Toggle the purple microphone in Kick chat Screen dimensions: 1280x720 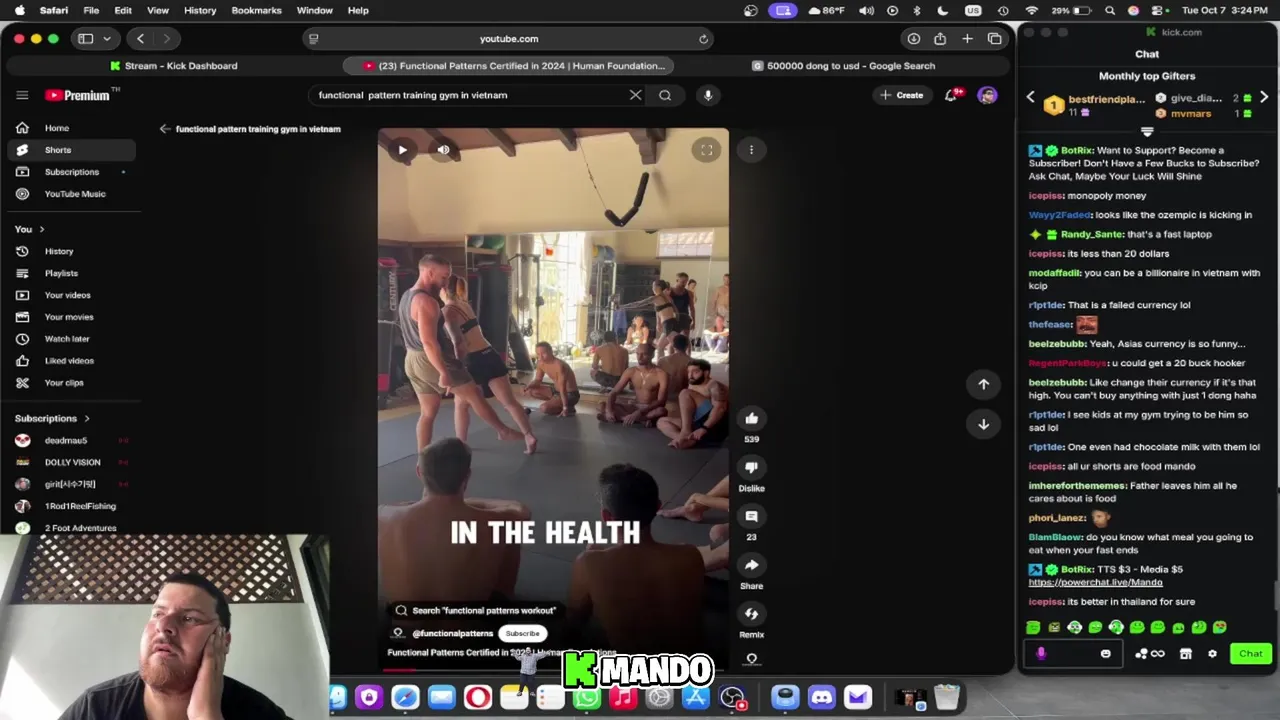coord(1041,654)
